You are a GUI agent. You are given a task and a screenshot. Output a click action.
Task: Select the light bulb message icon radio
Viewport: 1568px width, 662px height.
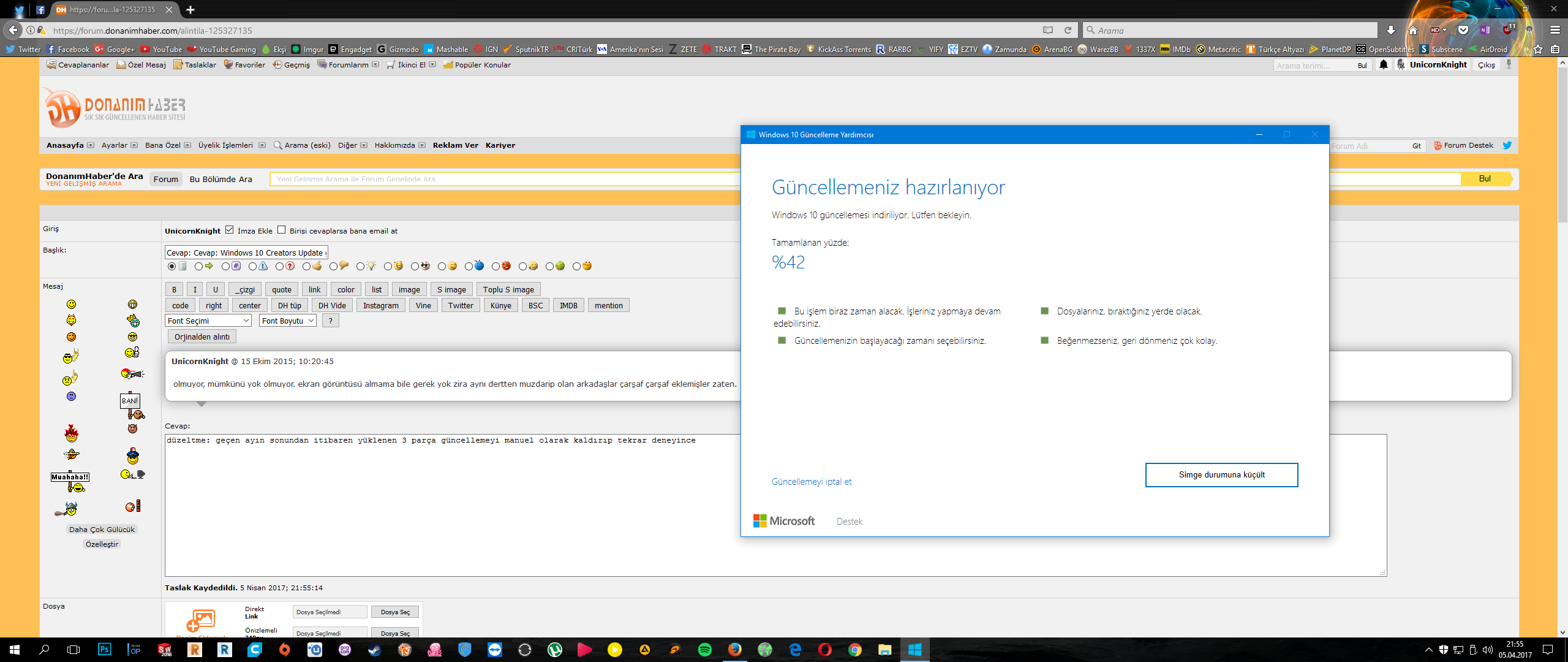pos(360,266)
